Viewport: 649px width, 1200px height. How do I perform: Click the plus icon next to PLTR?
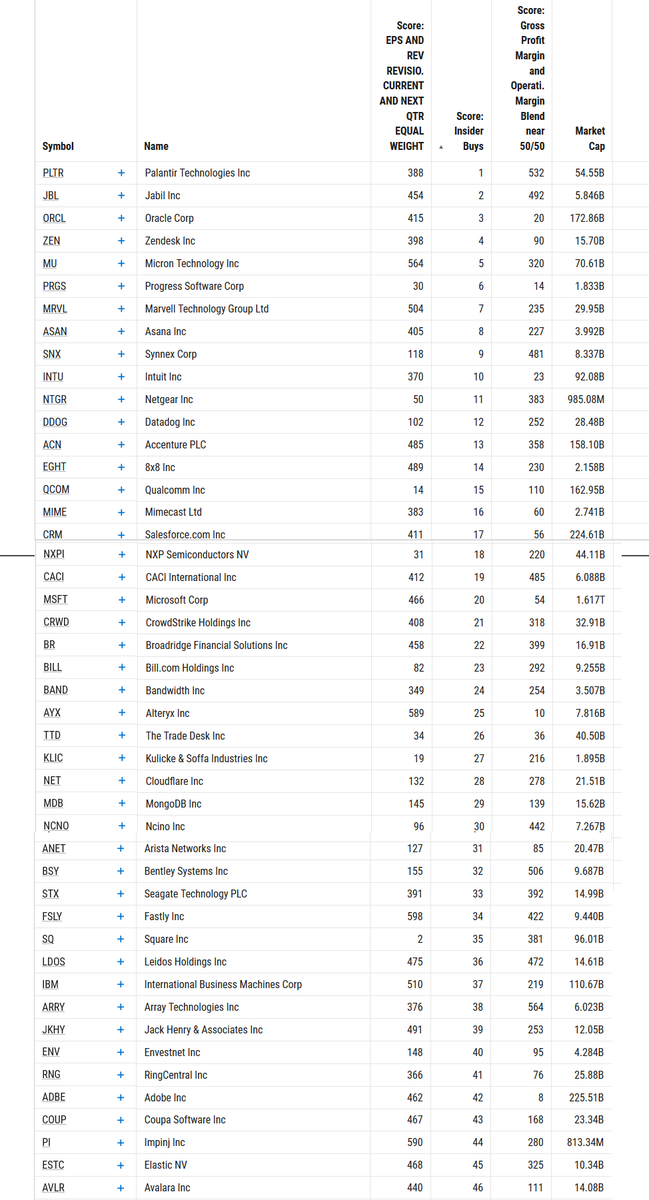point(121,173)
